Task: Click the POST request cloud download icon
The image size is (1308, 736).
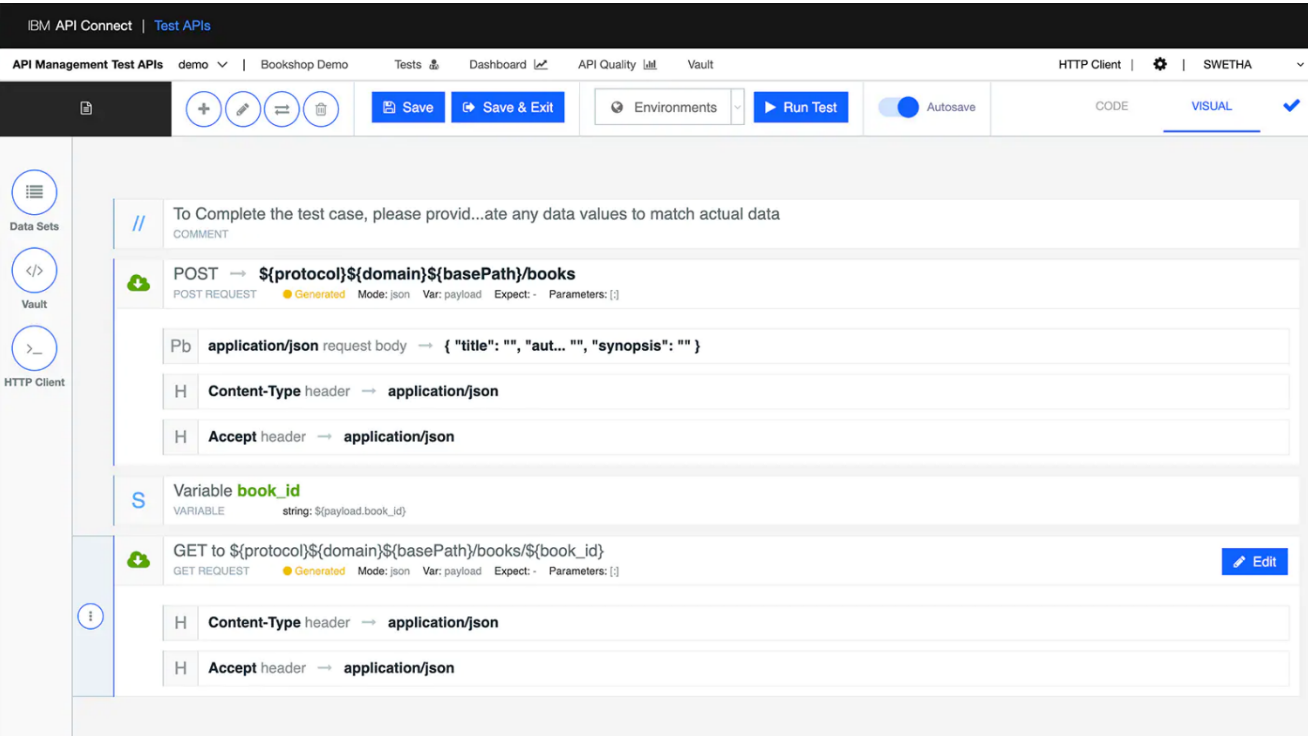Action: point(138,283)
